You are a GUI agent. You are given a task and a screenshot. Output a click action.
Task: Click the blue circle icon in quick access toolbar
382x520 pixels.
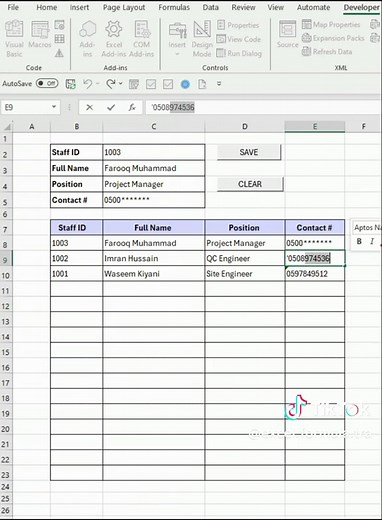pos(185,84)
